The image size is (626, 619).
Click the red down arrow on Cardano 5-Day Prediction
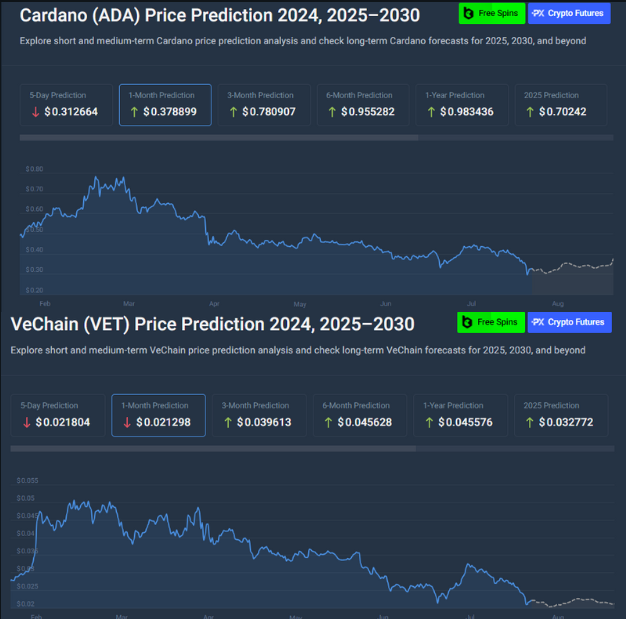(x=35, y=112)
